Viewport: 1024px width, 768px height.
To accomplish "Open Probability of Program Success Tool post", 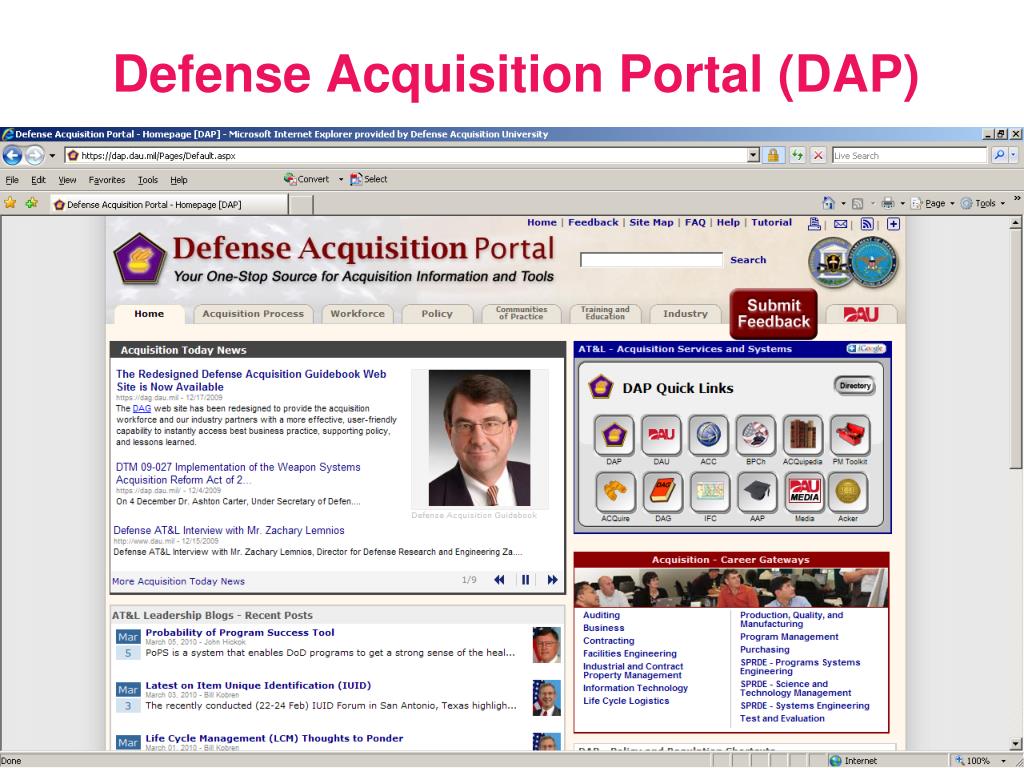I will point(240,633).
